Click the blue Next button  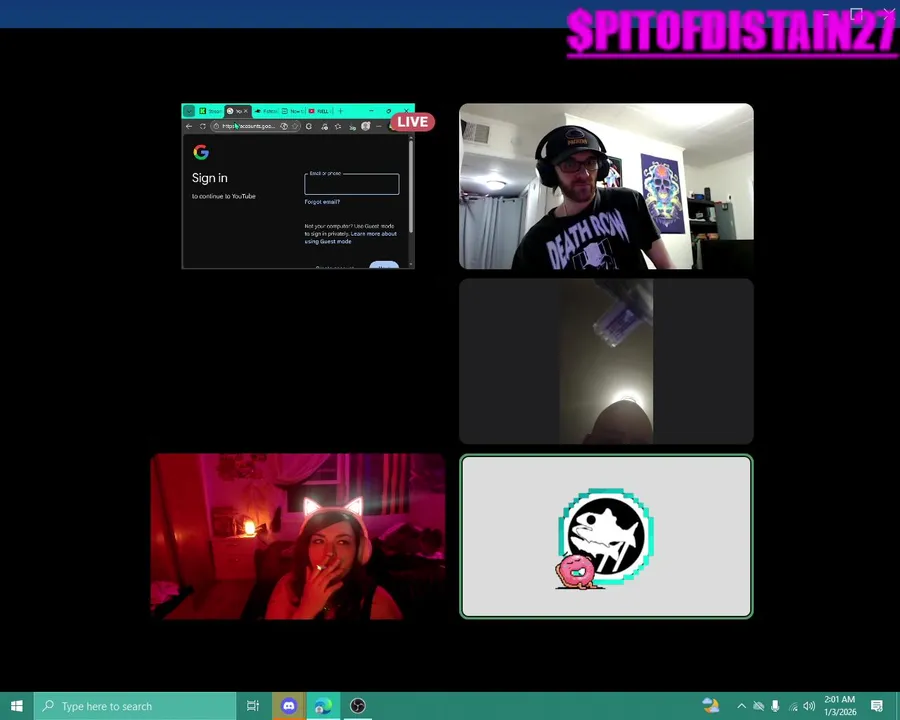[384, 265]
